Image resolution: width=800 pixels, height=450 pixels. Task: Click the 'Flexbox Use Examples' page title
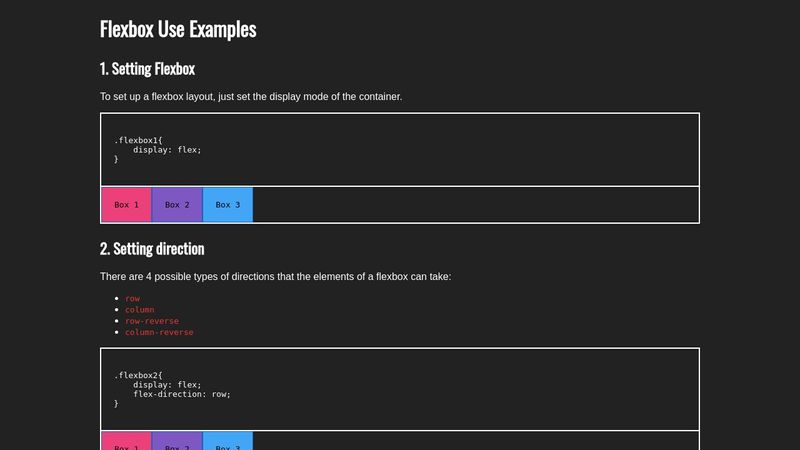point(178,29)
